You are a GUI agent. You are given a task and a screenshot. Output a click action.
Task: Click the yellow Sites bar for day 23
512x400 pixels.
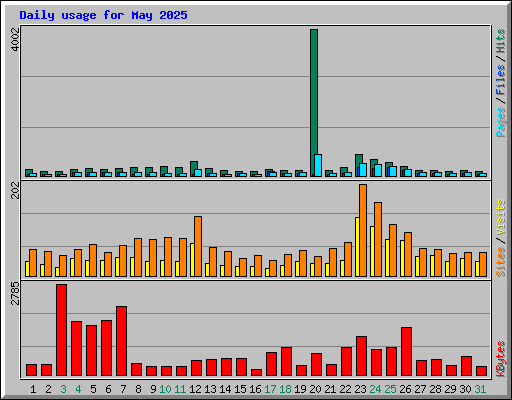point(357,247)
